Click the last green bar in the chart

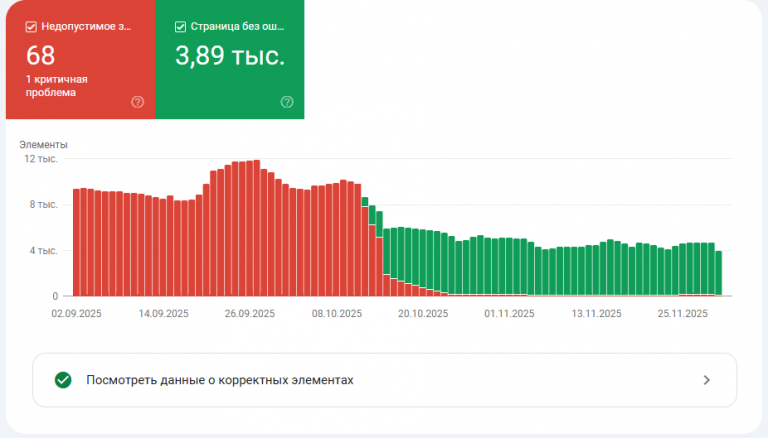click(719, 273)
